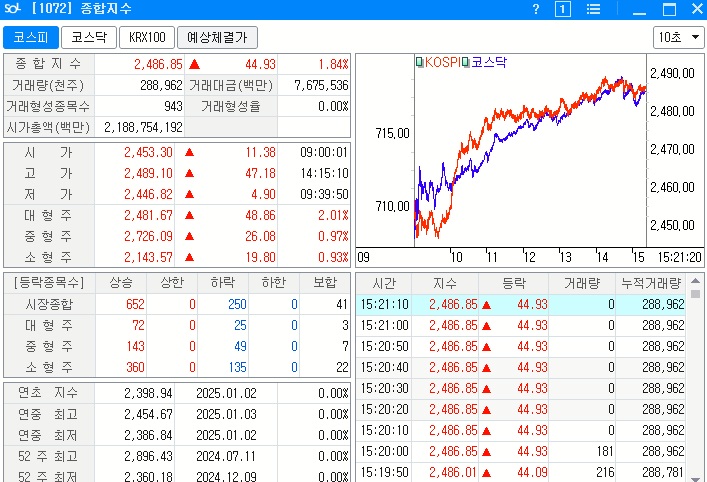Select the 15:20:50 row
This screenshot has width=707, height=482.
click(521, 346)
